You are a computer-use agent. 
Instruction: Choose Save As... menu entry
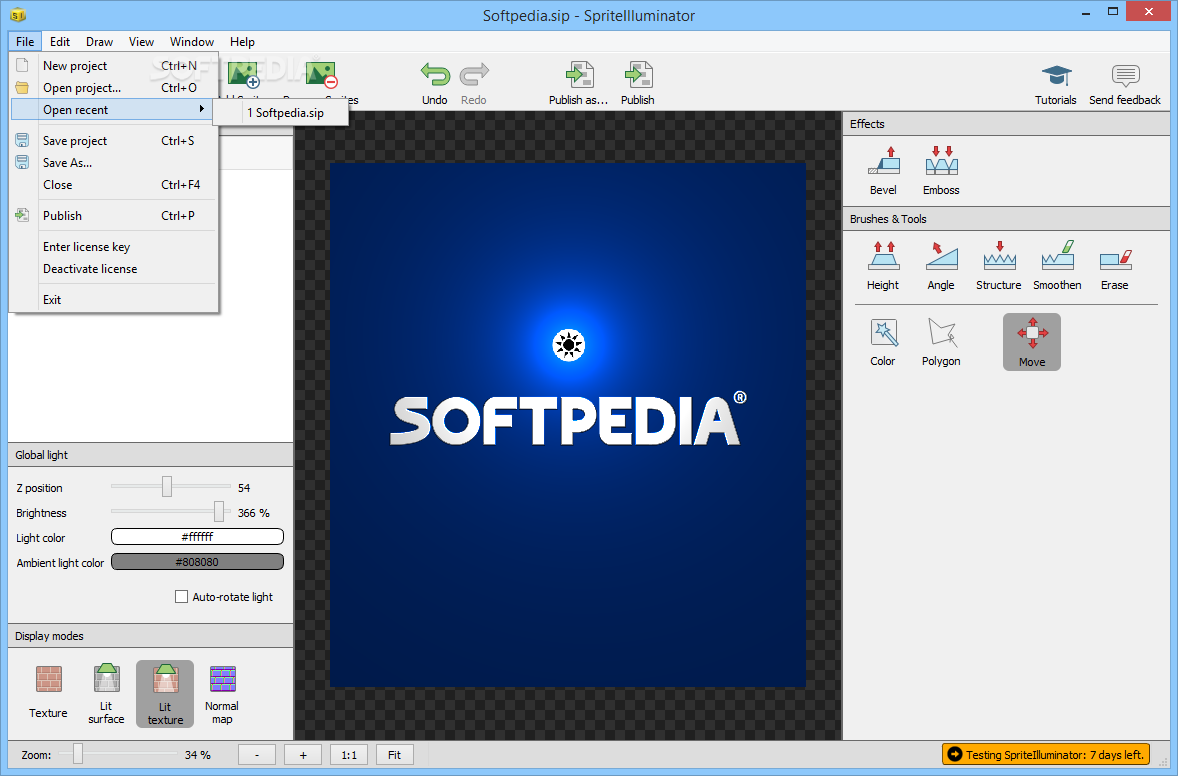click(x=114, y=162)
